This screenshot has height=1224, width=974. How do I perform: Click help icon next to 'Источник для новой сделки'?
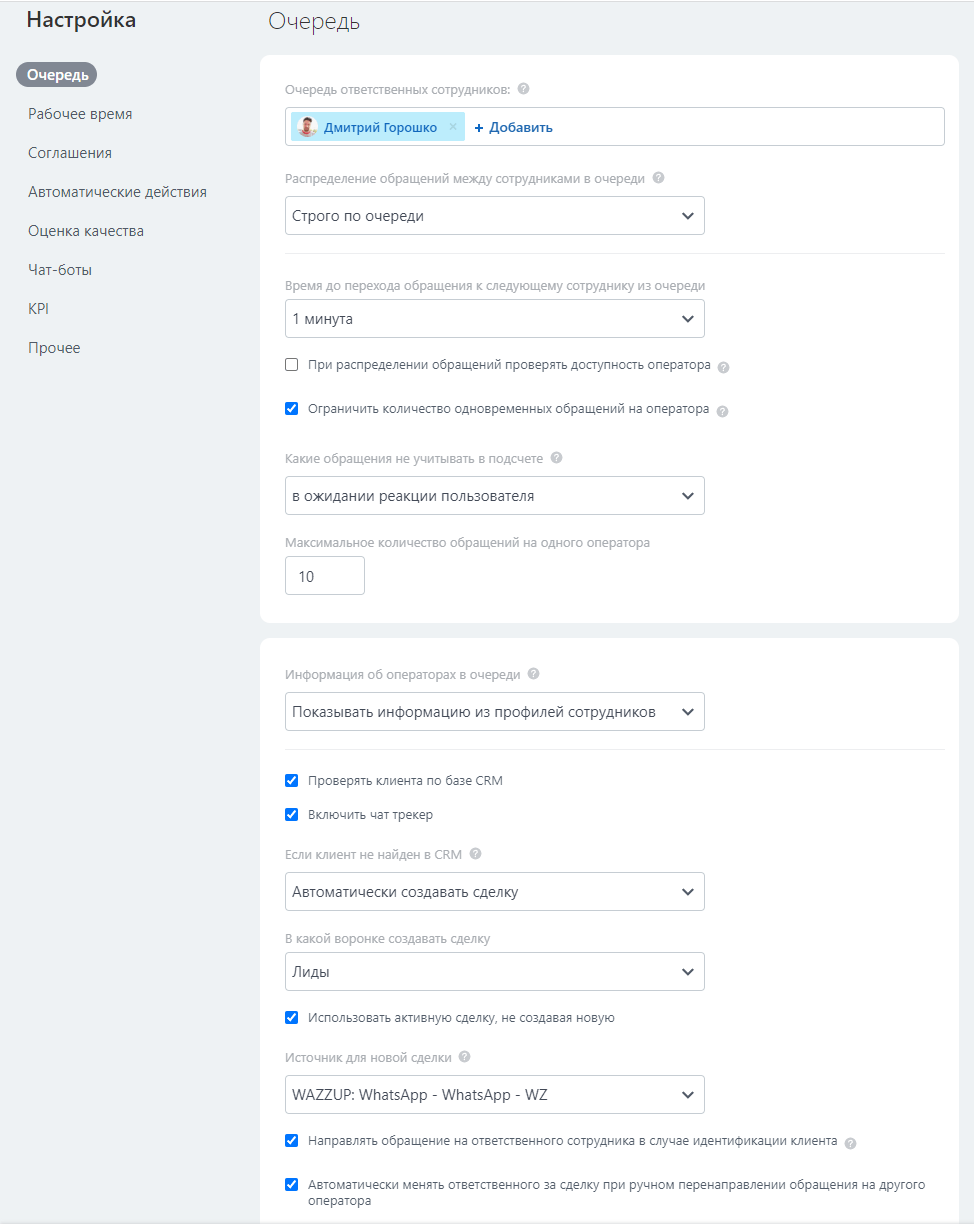pos(464,1057)
